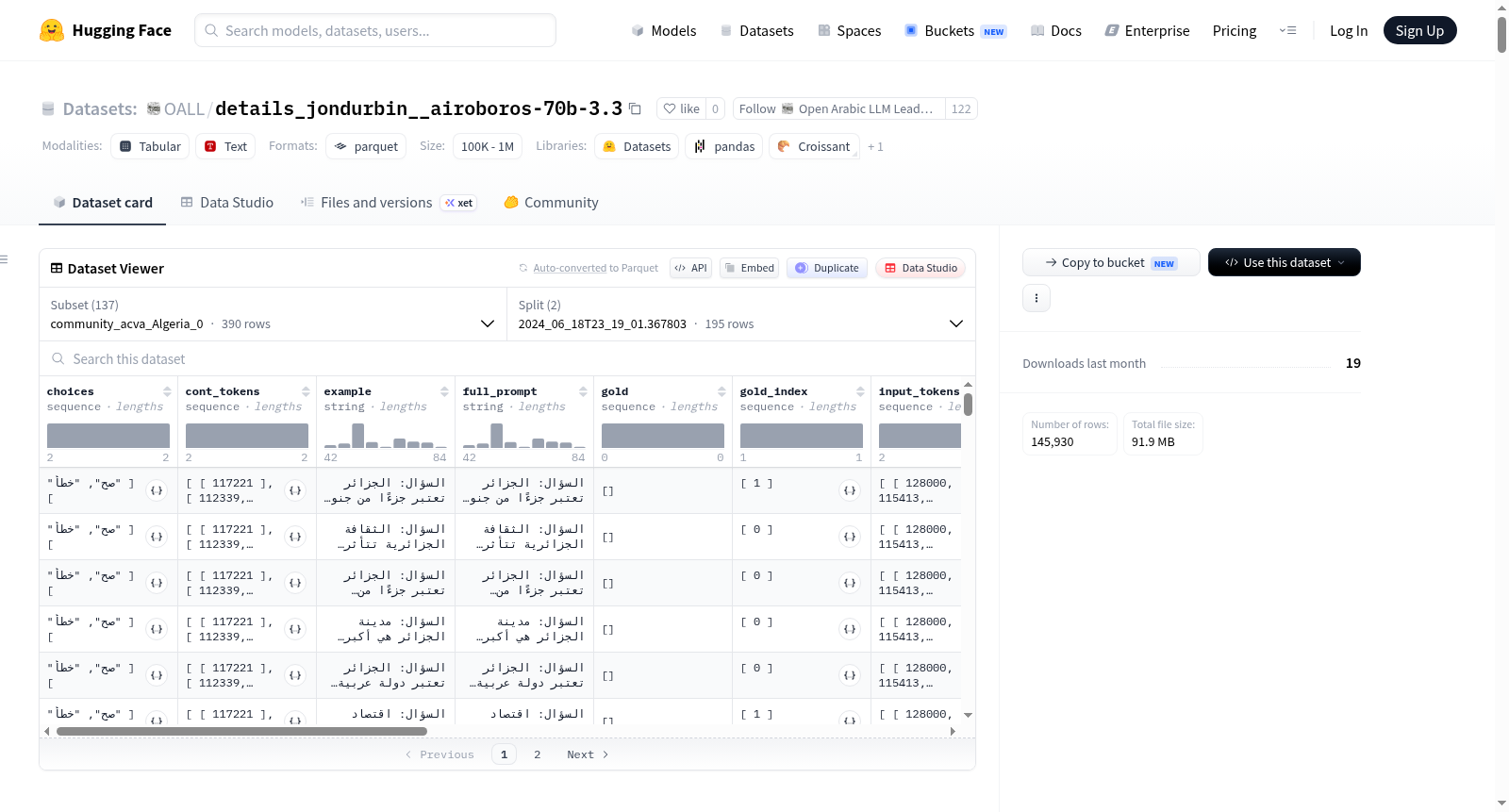Open the API button in Dataset Viewer

[x=691, y=268]
